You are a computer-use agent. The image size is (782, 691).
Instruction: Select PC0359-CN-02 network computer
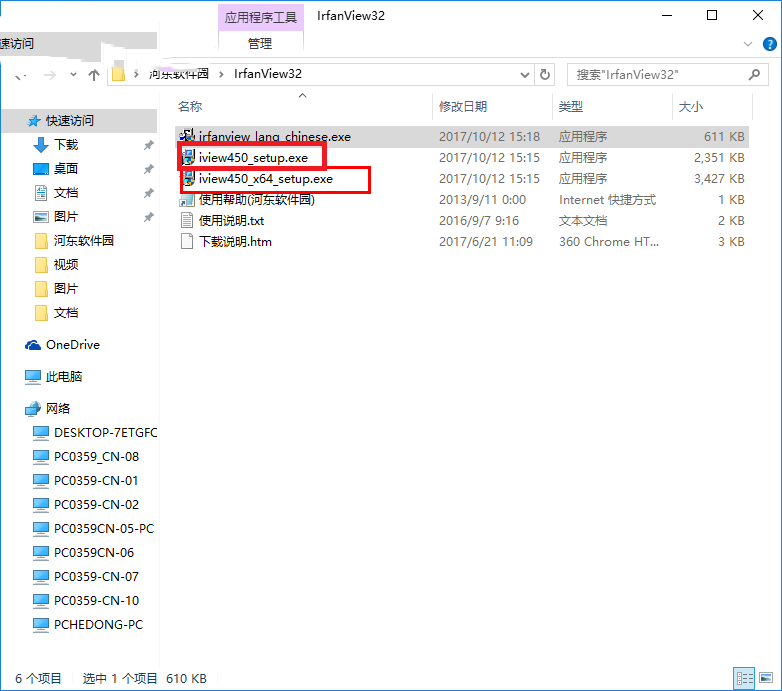[96, 504]
